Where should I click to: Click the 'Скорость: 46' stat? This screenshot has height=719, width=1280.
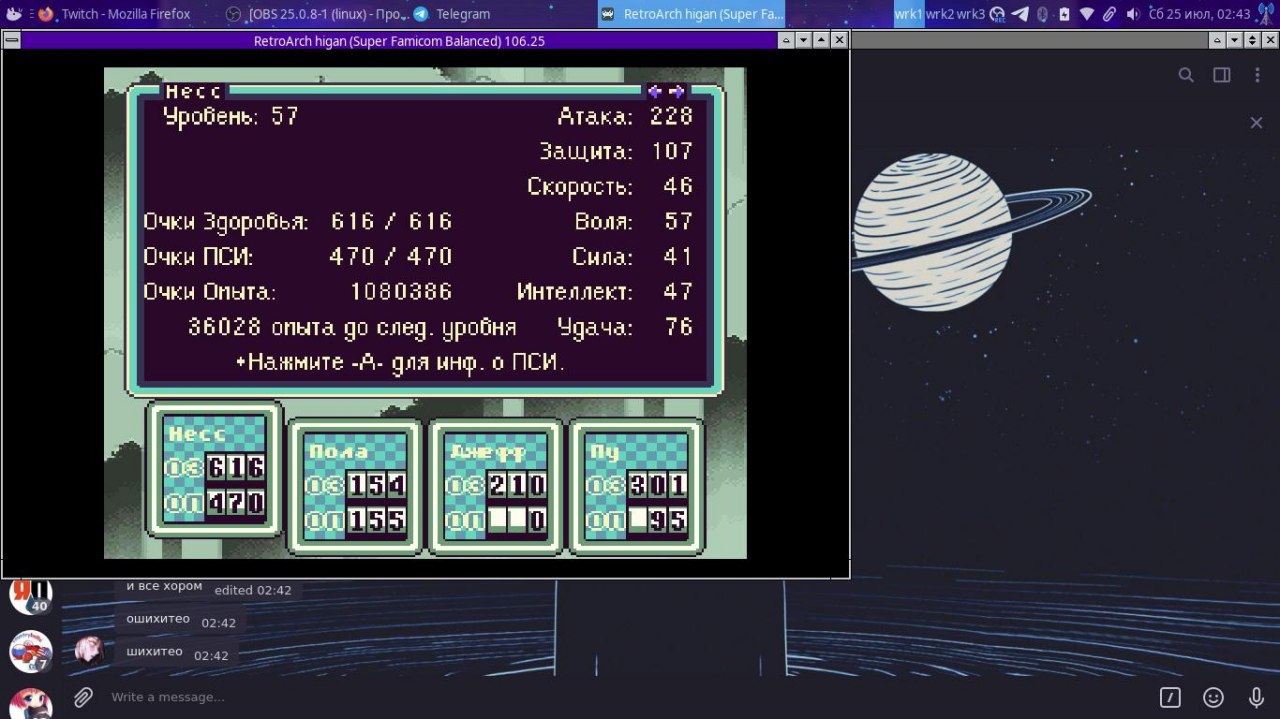pyautogui.click(x=610, y=186)
